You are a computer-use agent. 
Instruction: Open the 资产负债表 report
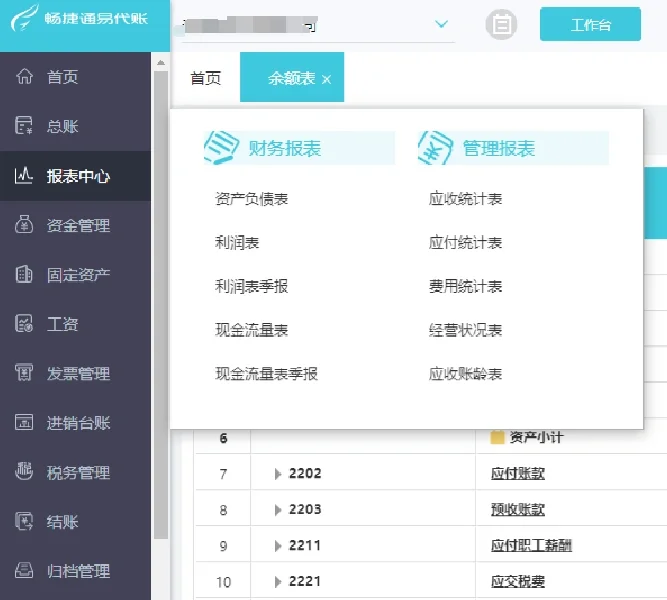click(251, 199)
